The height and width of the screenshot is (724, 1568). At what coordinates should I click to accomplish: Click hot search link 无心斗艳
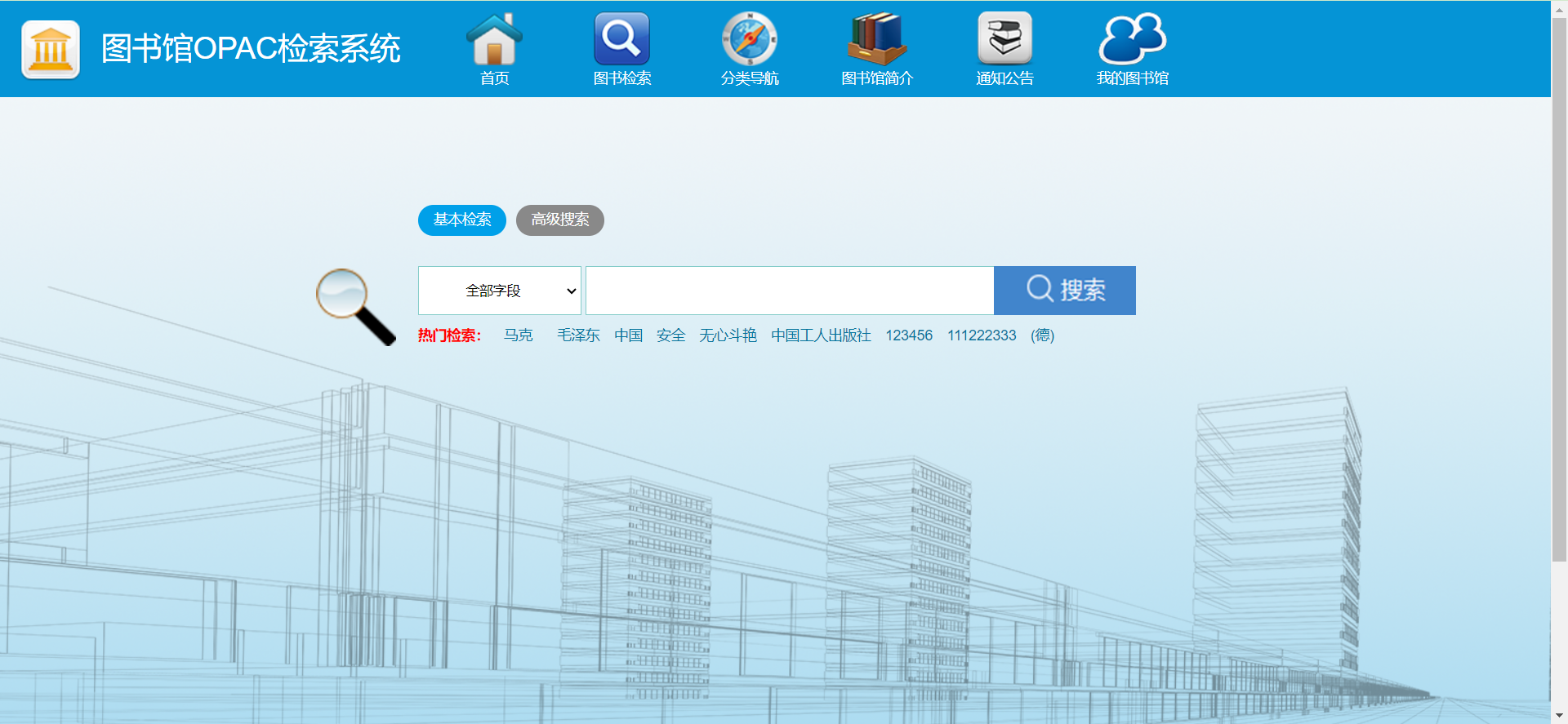click(728, 335)
